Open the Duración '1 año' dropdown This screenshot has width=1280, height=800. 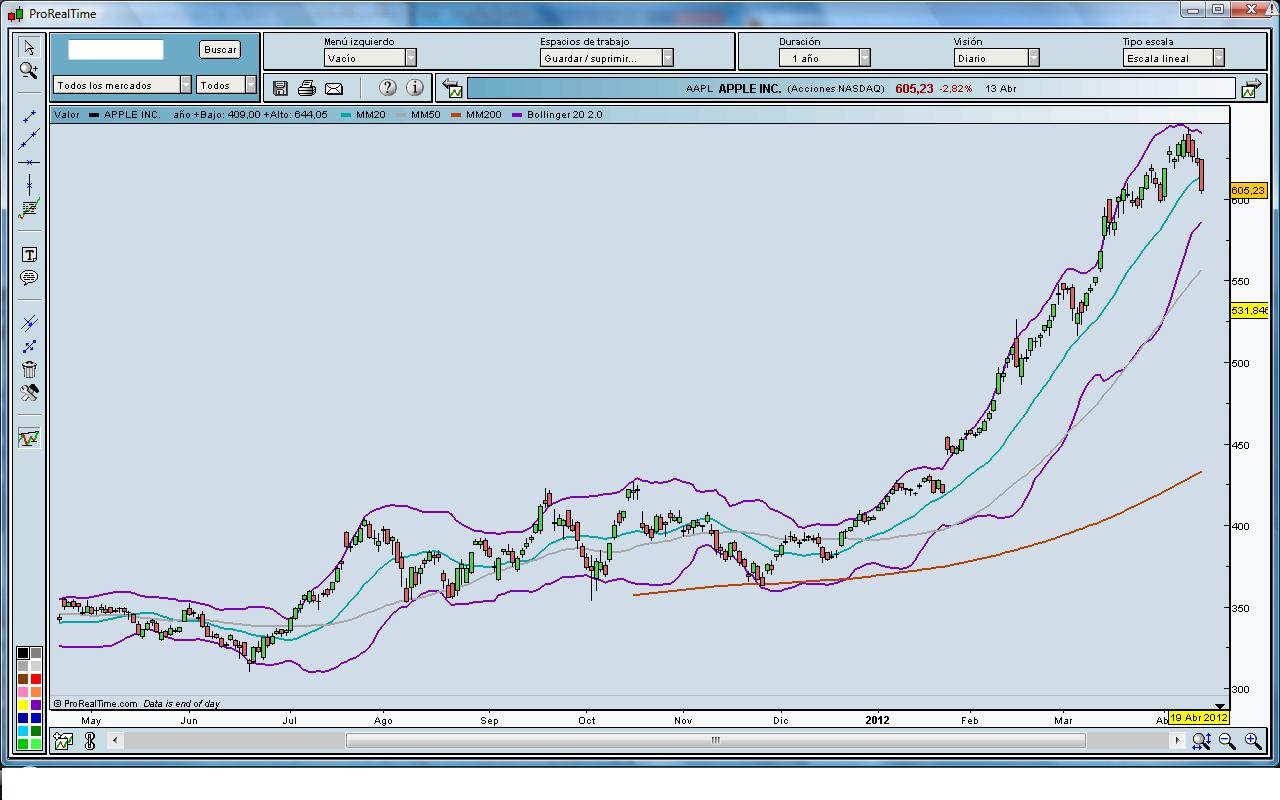(x=825, y=58)
